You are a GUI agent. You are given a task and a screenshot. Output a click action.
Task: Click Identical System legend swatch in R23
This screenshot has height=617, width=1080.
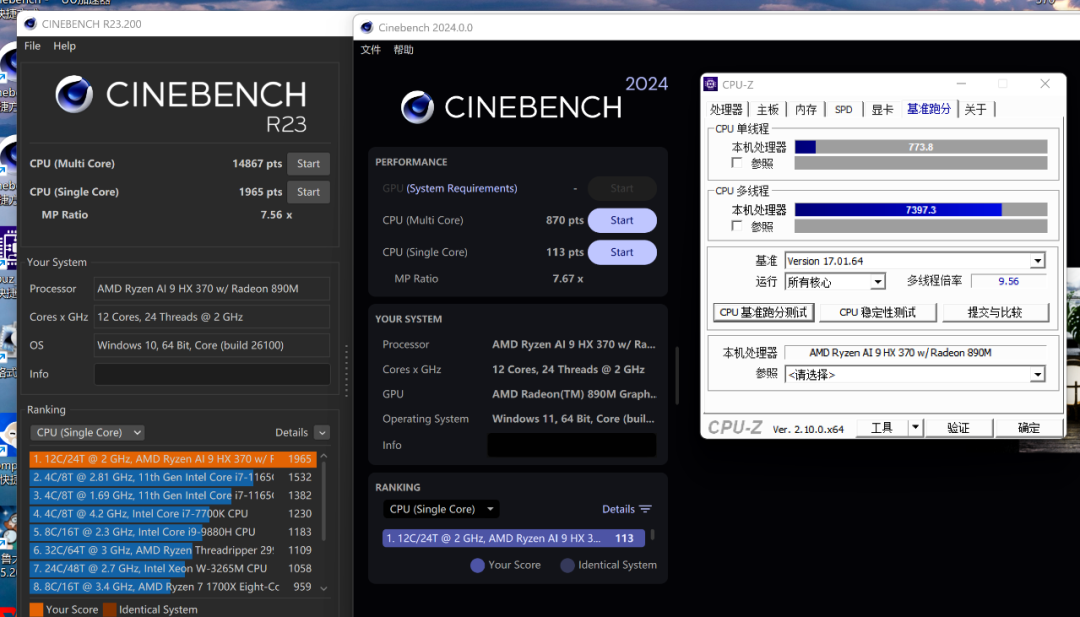click(x=110, y=609)
